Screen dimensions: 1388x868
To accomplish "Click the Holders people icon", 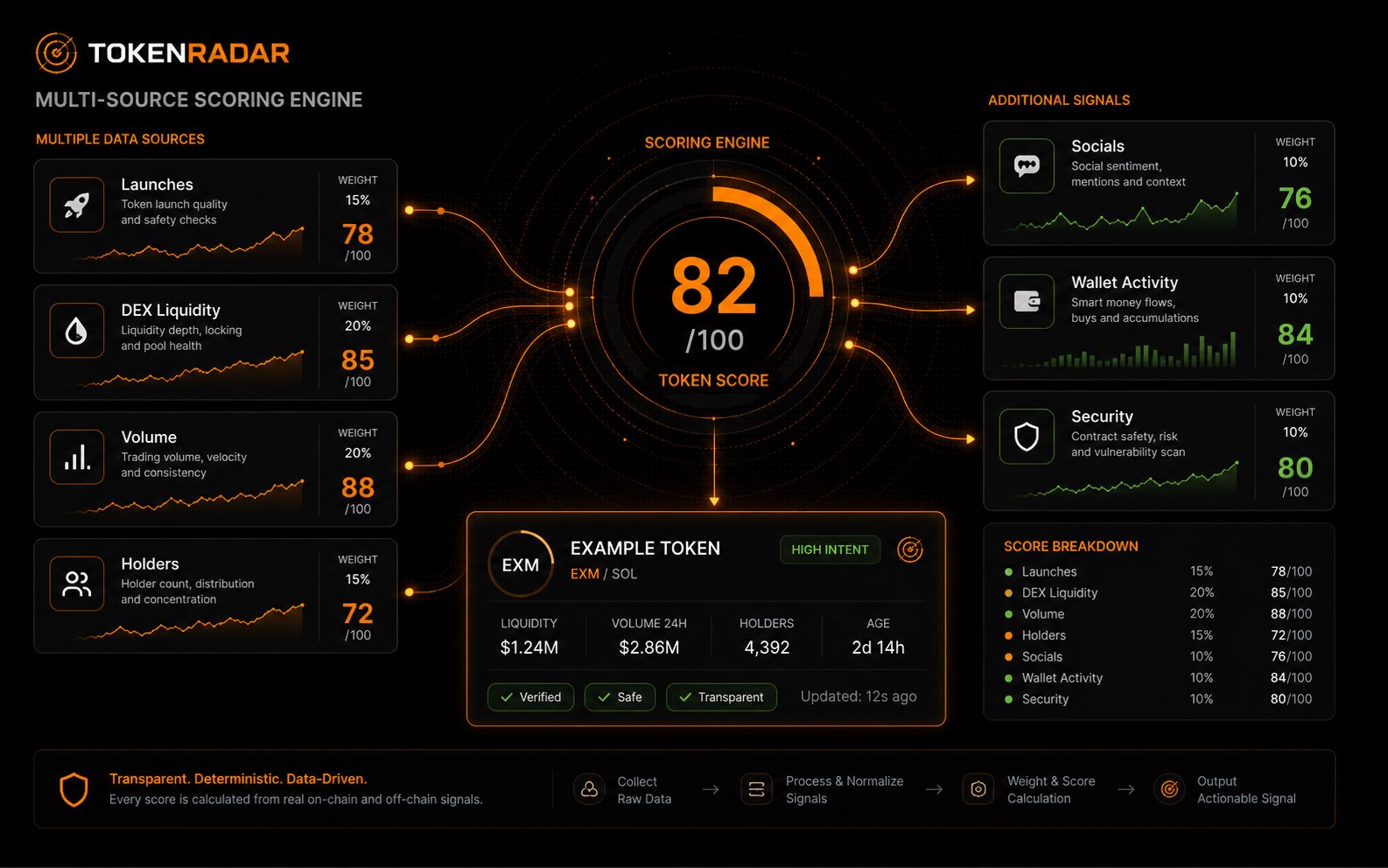I will (x=77, y=584).
